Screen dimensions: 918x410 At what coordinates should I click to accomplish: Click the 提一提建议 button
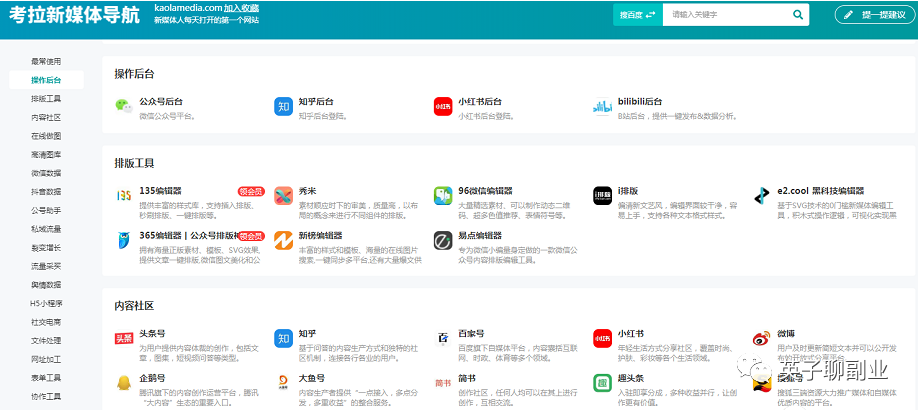[875, 15]
